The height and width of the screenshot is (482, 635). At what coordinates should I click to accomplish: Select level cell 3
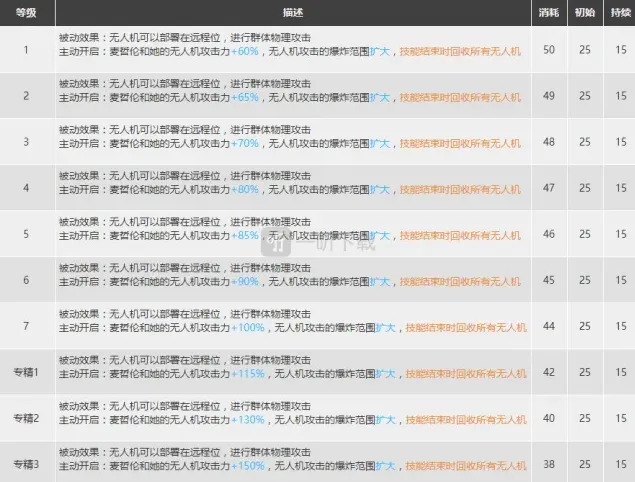[26, 142]
